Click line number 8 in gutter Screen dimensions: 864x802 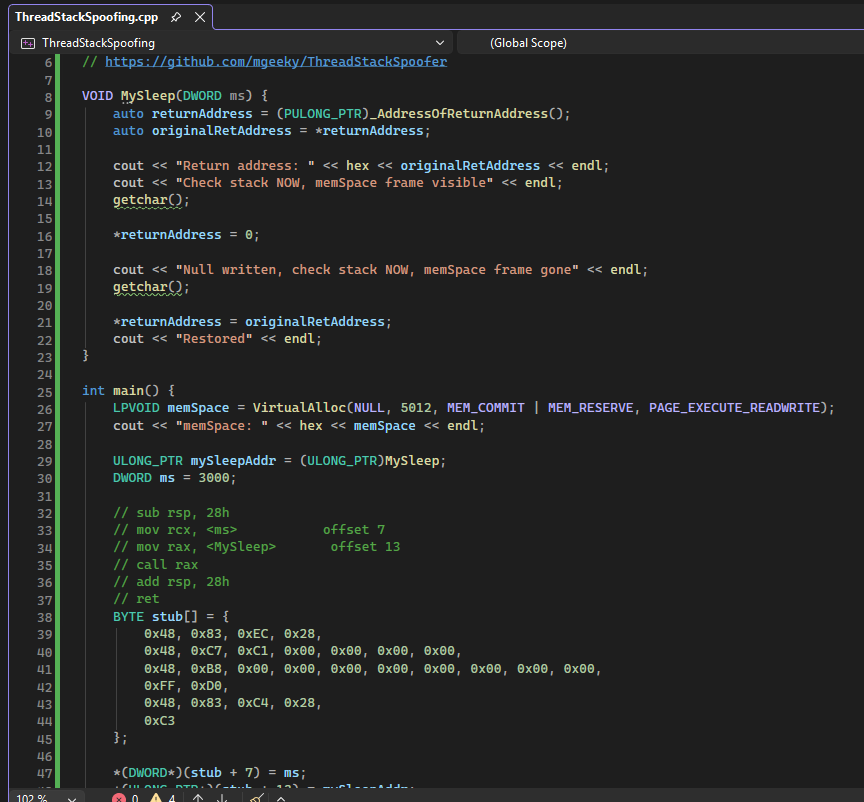tap(48, 97)
